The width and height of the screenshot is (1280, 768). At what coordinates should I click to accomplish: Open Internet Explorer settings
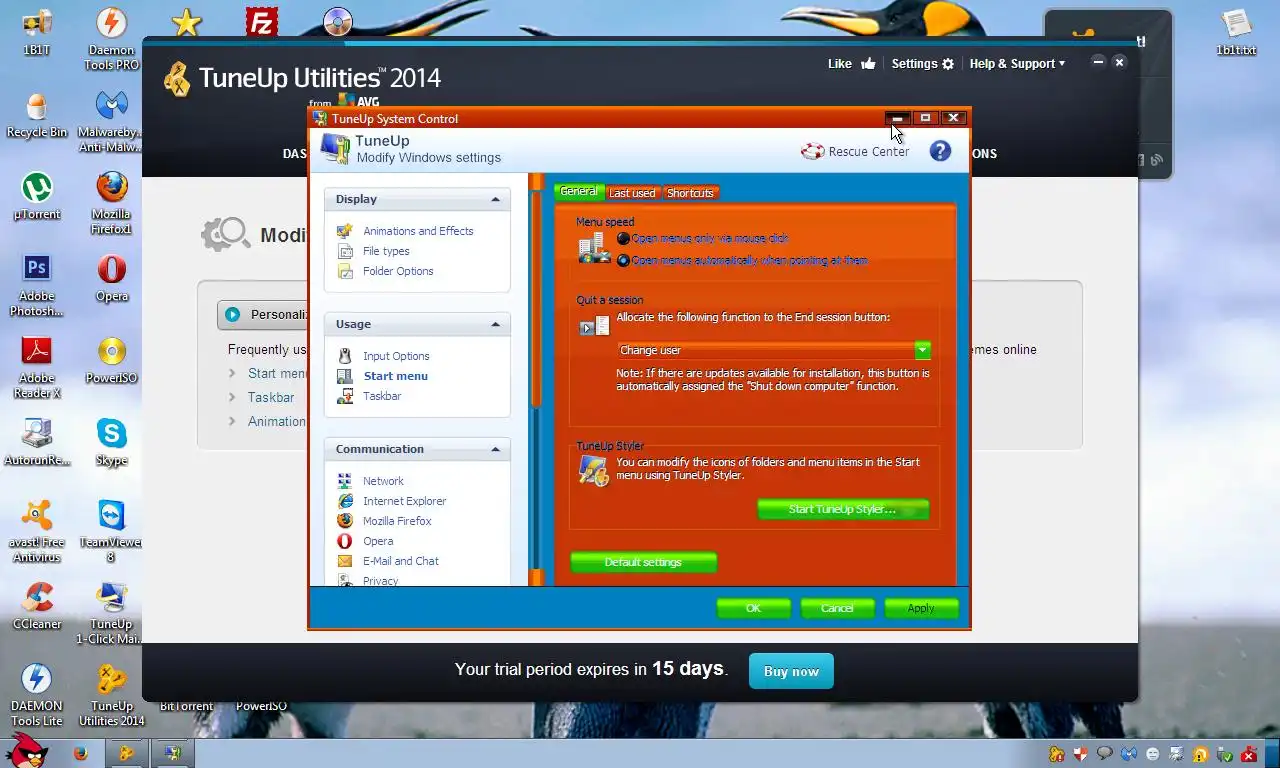coord(404,501)
